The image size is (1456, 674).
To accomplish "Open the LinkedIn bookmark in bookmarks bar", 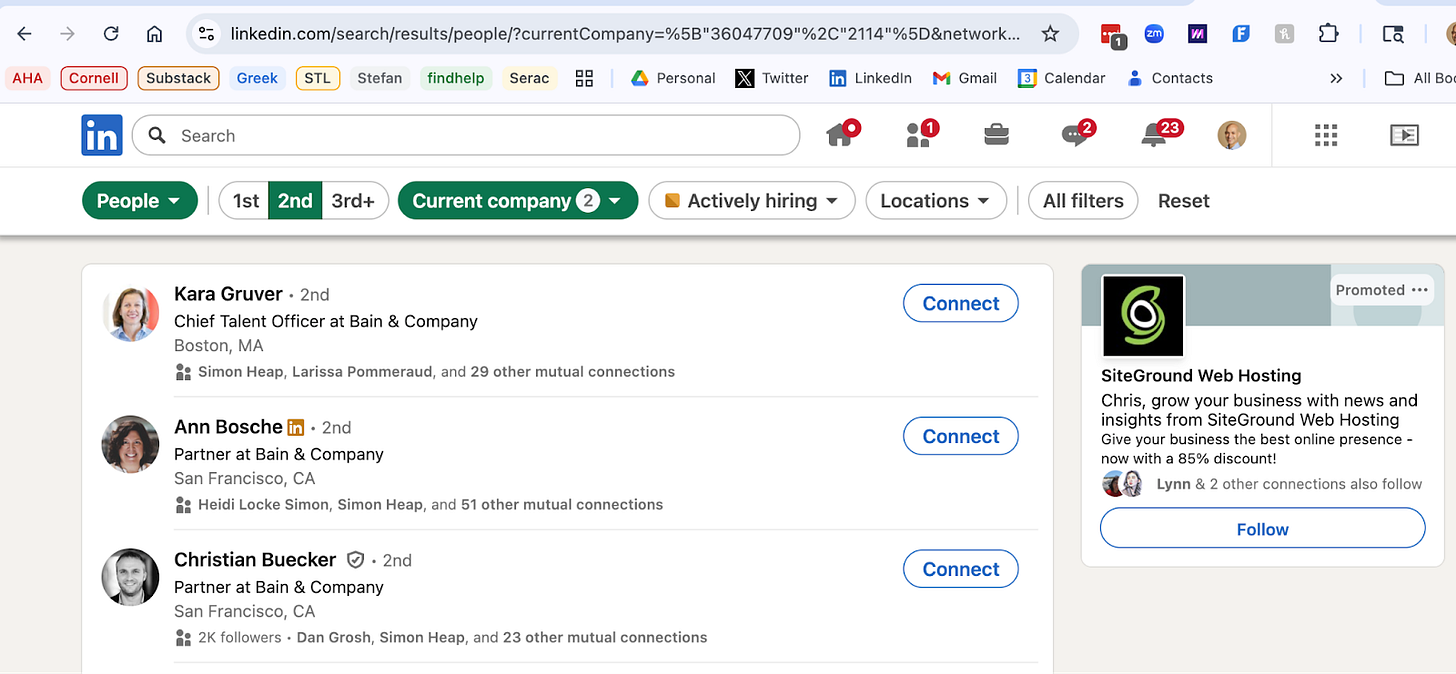I will [869, 78].
